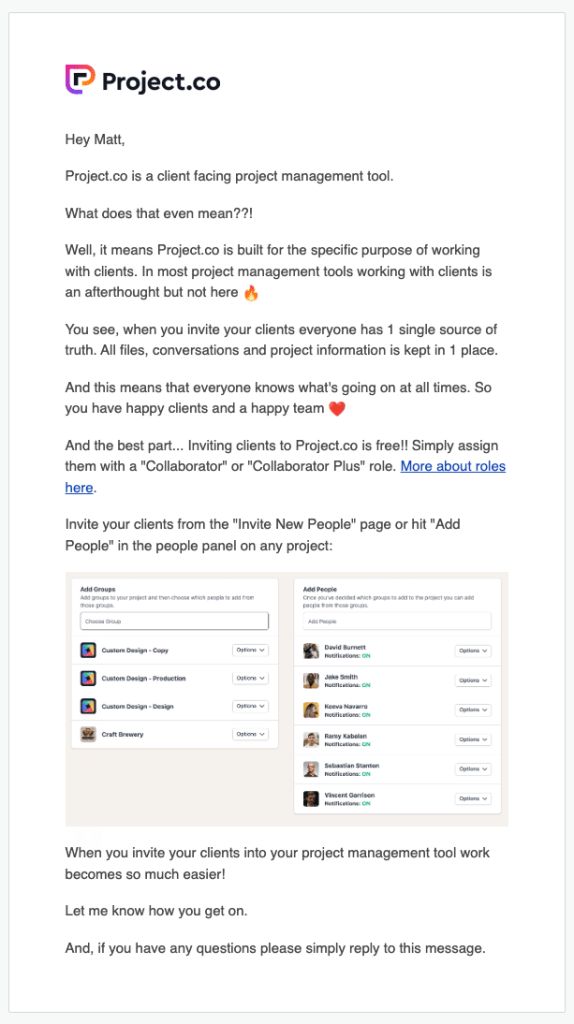Screen dimensions: 574x1024
Task: Click the Craft Brewery group icon
Action: 88,735
